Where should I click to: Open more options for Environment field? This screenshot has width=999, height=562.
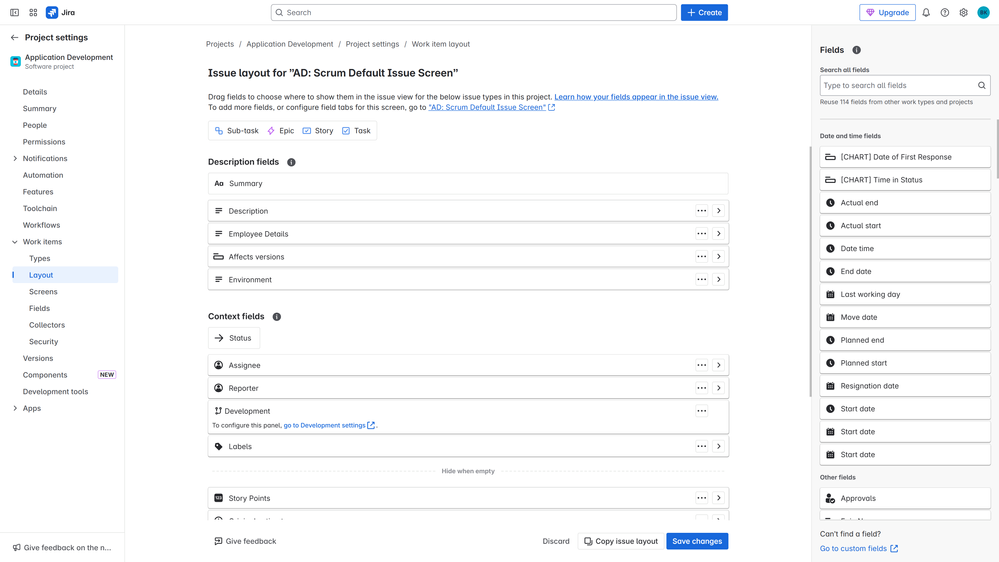pos(701,280)
